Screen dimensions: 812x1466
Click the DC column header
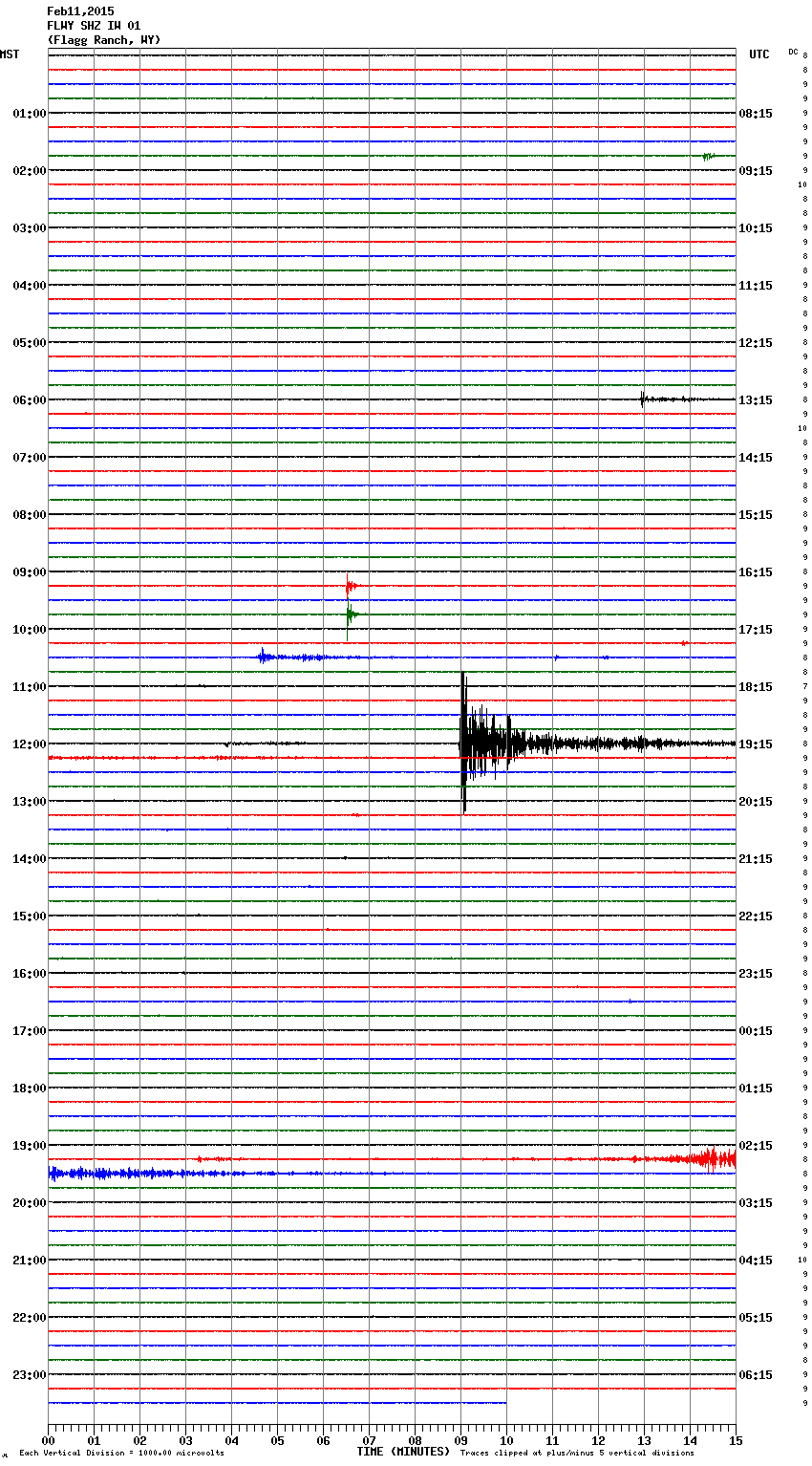pyautogui.click(x=793, y=52)
